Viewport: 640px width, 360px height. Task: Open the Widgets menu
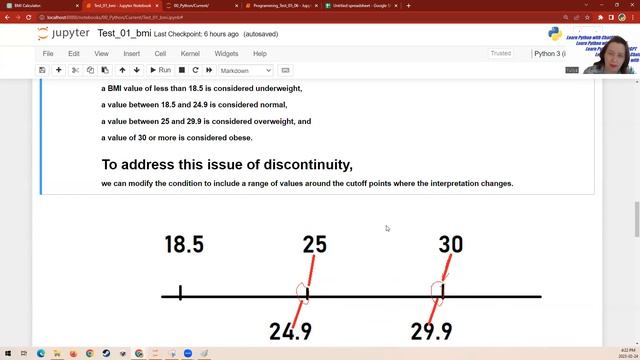coord(226,53)
